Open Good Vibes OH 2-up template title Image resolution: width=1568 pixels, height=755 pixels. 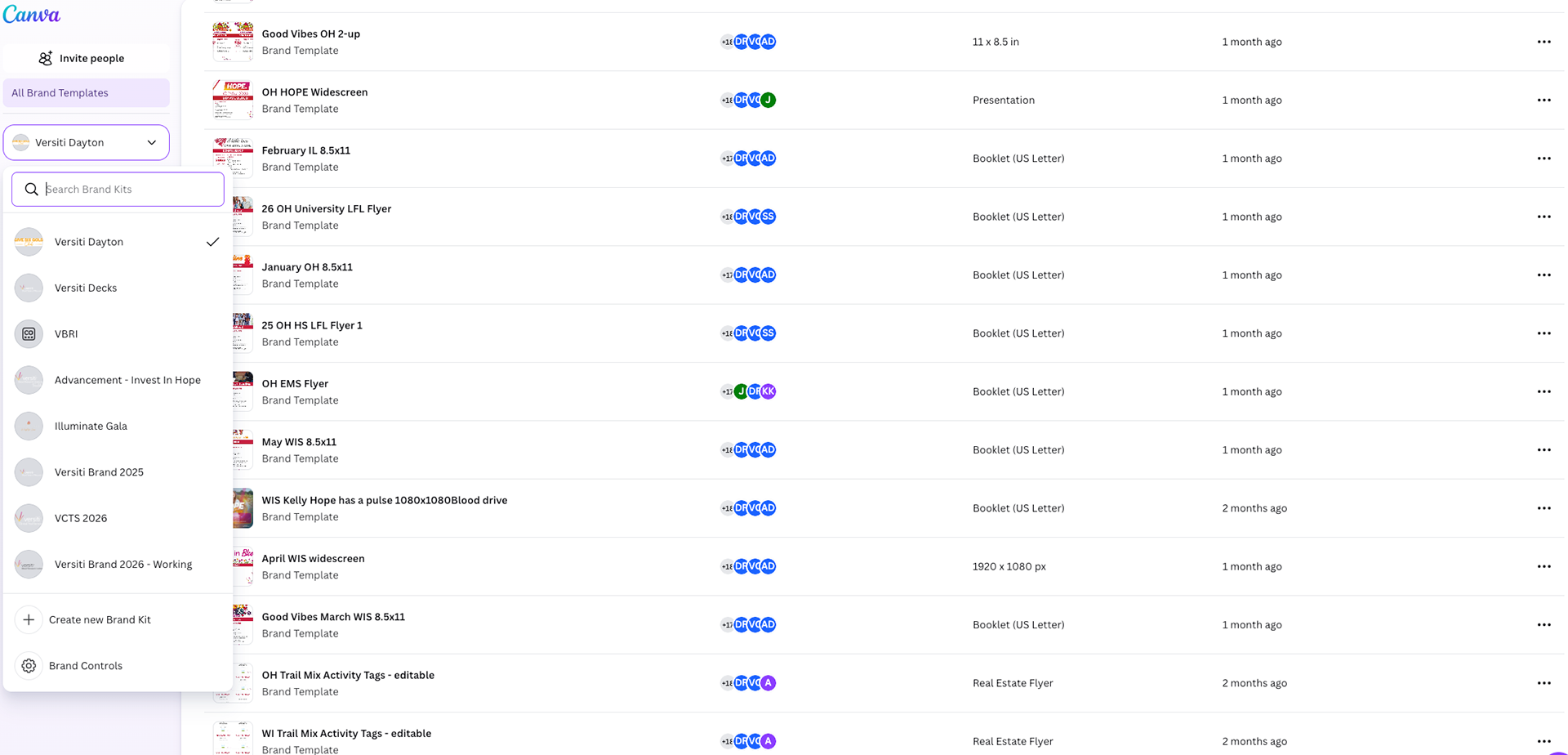[310, 34]
